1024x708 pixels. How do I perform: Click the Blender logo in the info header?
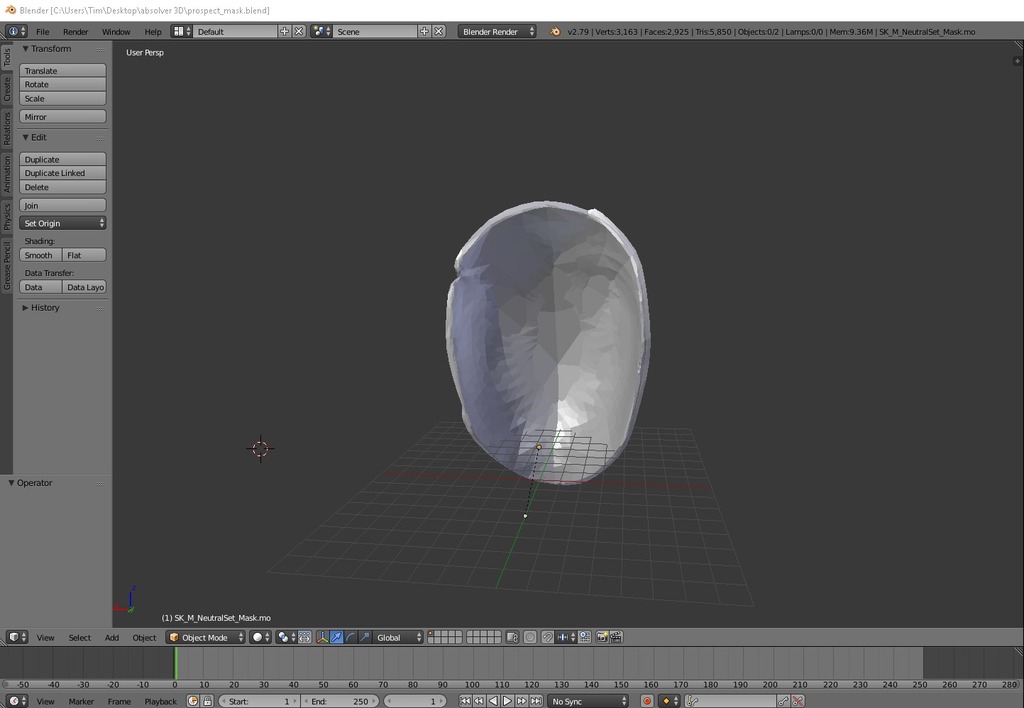point(554,31)
